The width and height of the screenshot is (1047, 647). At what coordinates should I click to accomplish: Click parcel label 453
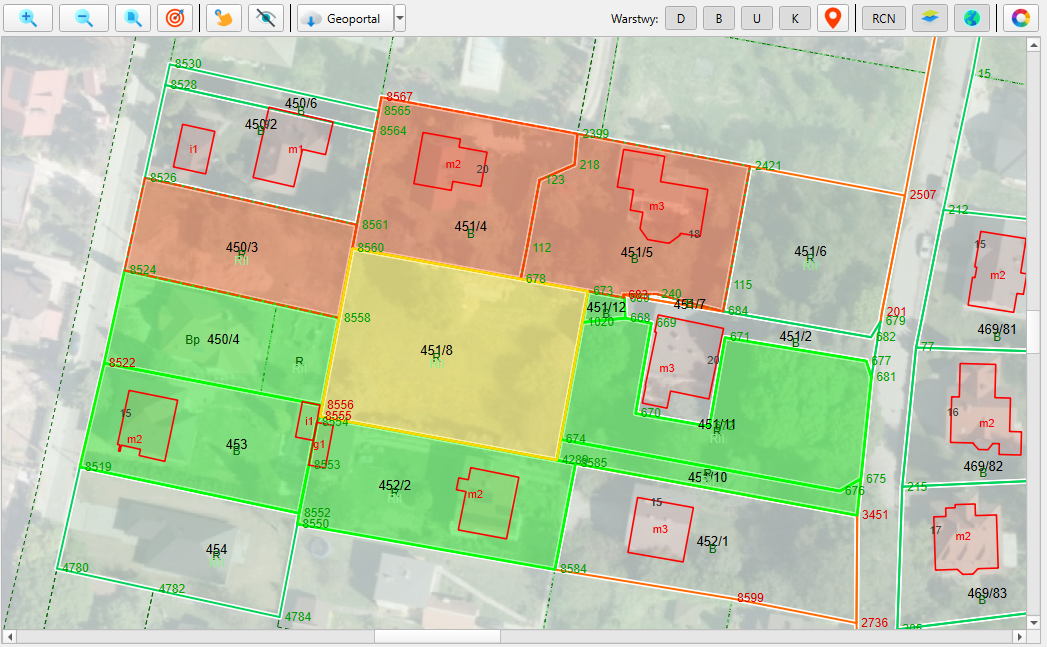pos(236,444)
